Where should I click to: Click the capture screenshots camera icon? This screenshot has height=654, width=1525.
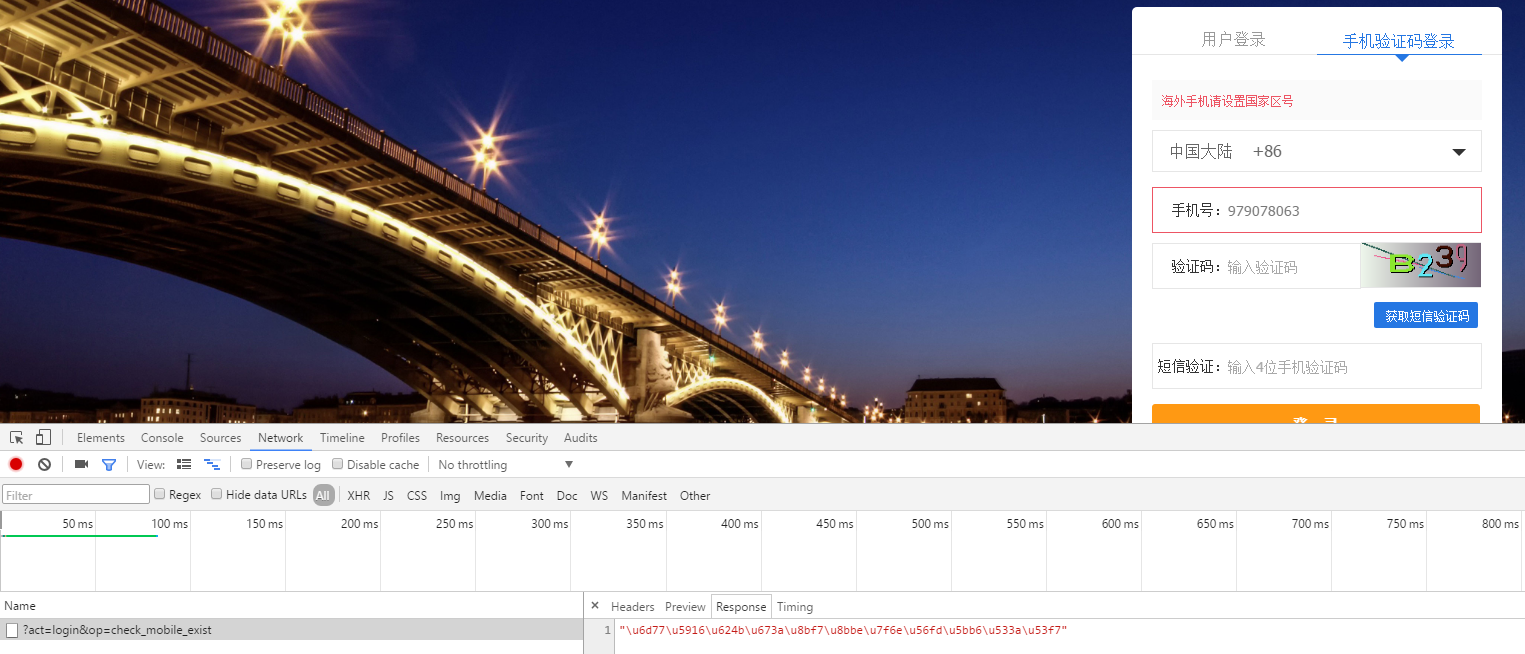pos(82,465)
